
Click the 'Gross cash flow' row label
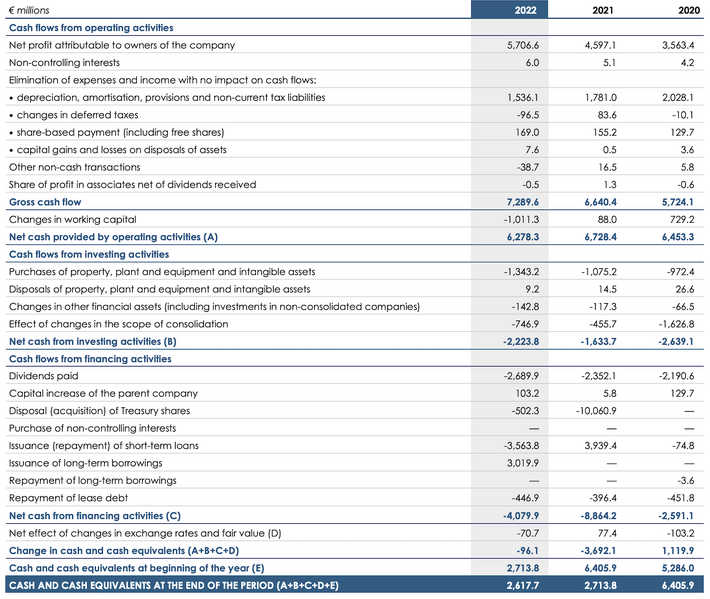point(45,202)
